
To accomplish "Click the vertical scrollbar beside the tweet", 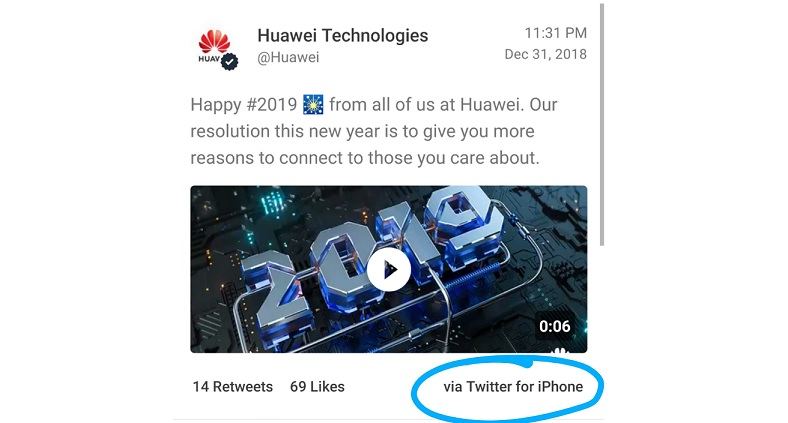I will (x=602, y=125).
